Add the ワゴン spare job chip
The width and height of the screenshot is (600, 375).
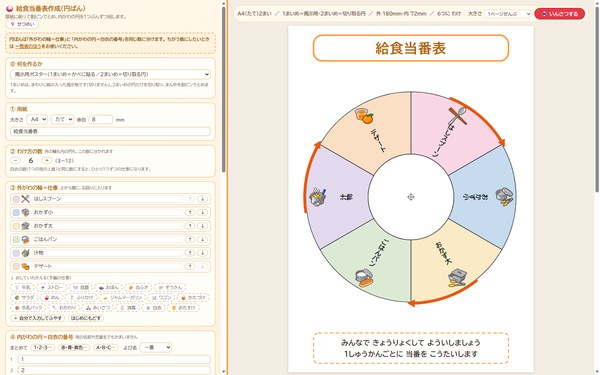pyautogui.click(x=161, y=298)
